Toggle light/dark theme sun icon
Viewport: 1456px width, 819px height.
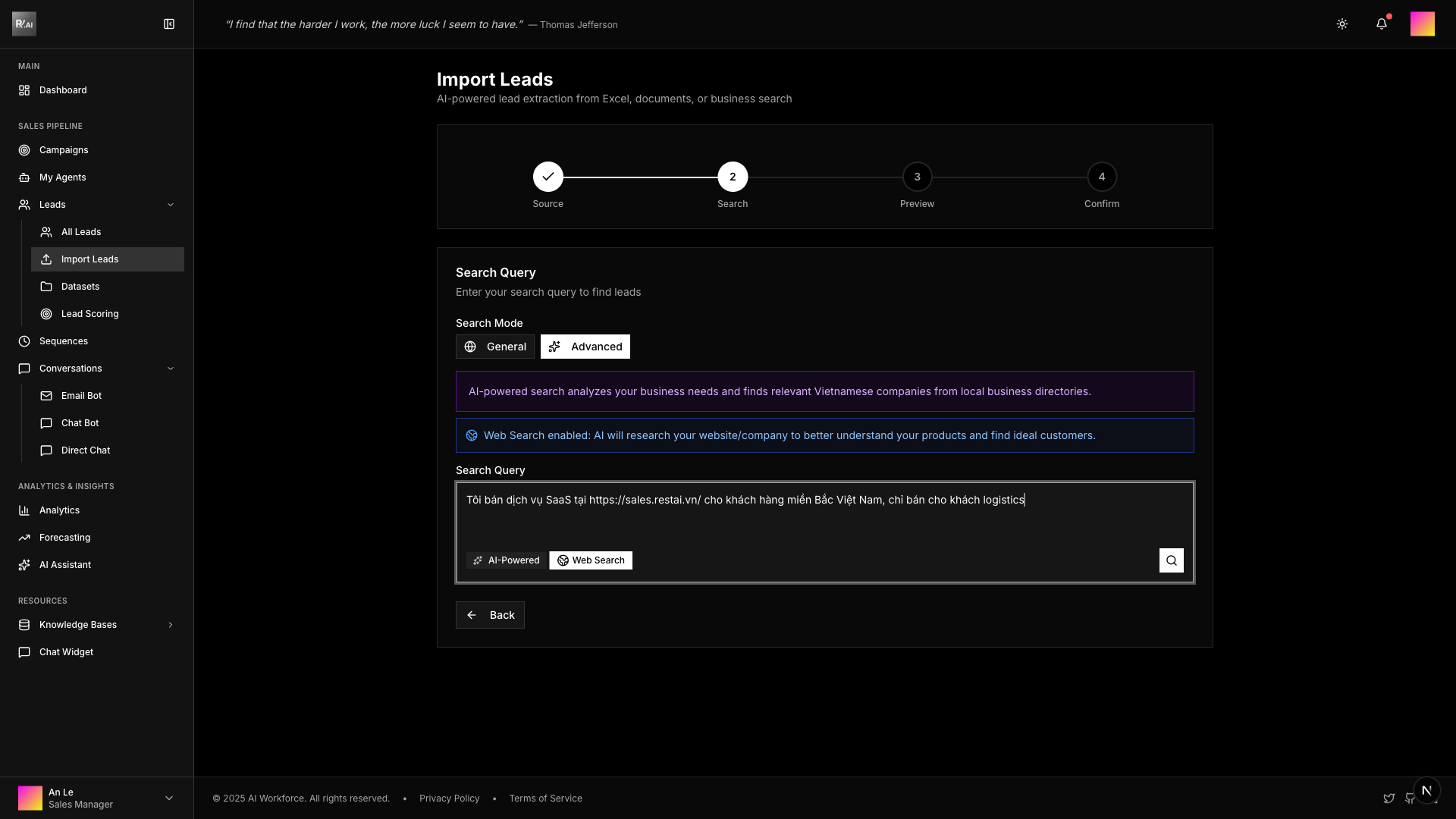click(1341, 24)
